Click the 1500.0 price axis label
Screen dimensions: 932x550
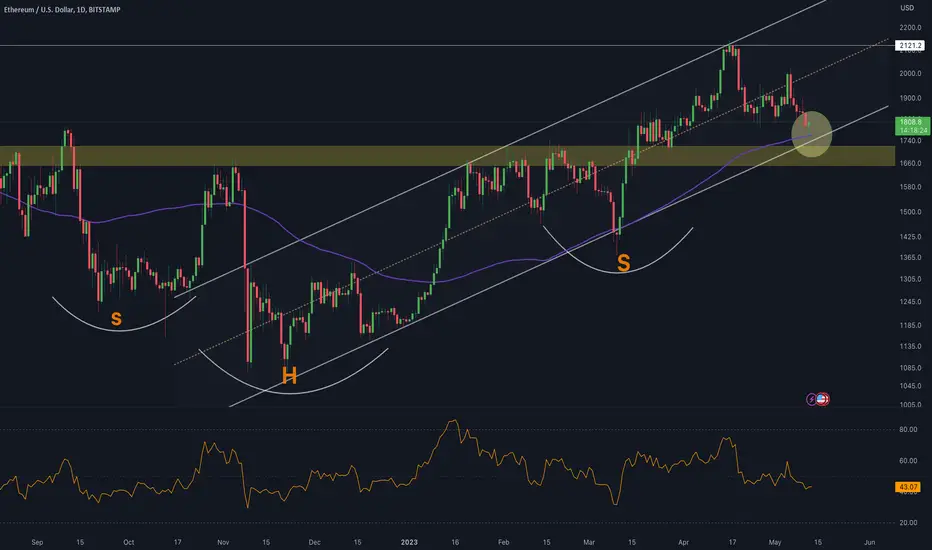click(x=910, y=212)
